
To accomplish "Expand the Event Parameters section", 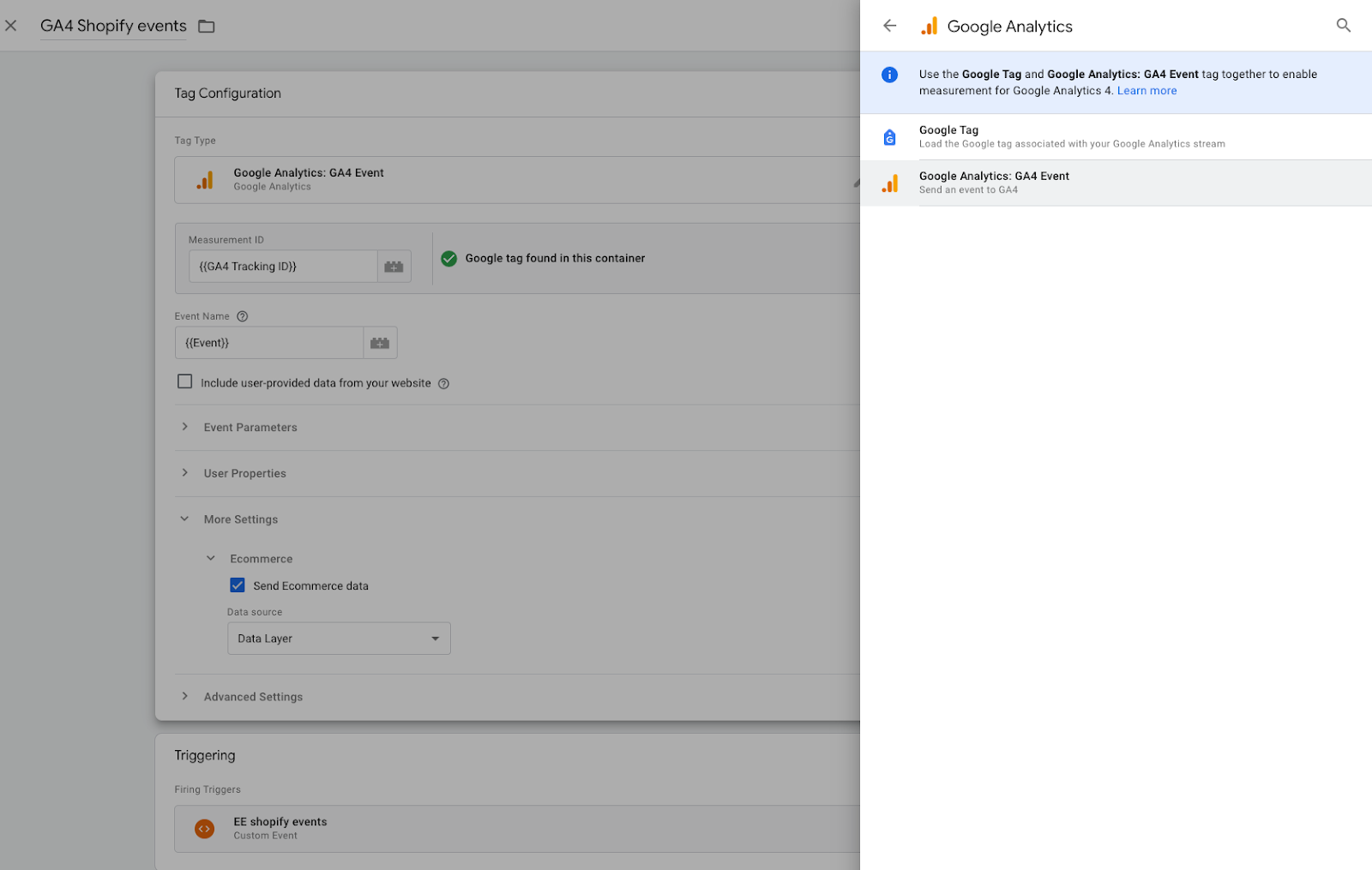I will tap(250, 428).
